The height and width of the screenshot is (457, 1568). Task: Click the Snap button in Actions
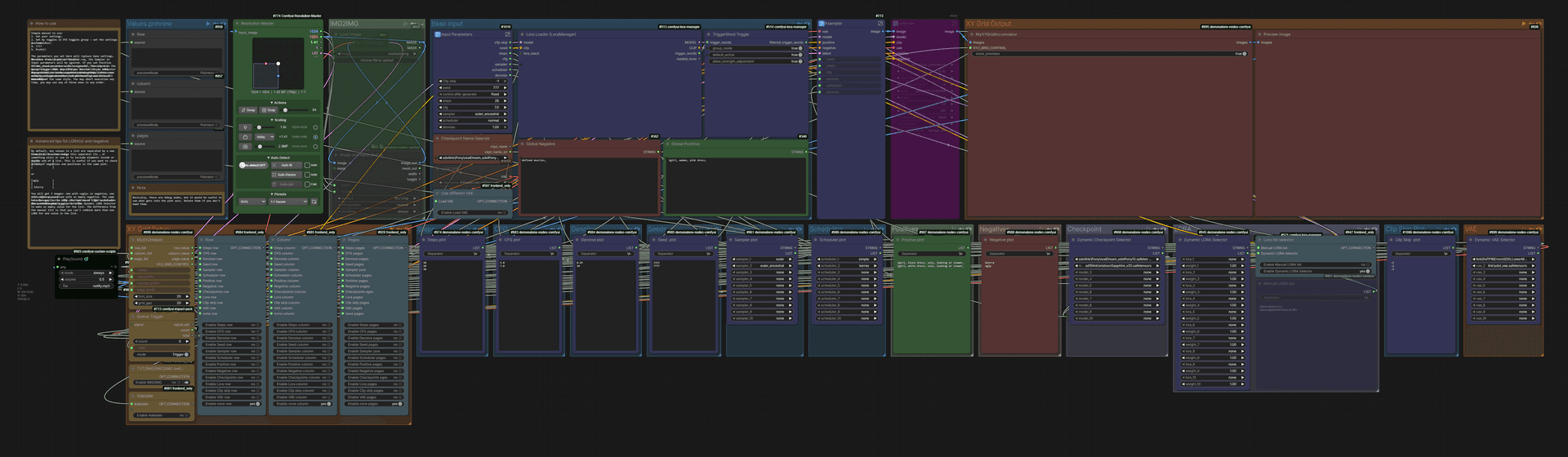[x=268, y=110]
